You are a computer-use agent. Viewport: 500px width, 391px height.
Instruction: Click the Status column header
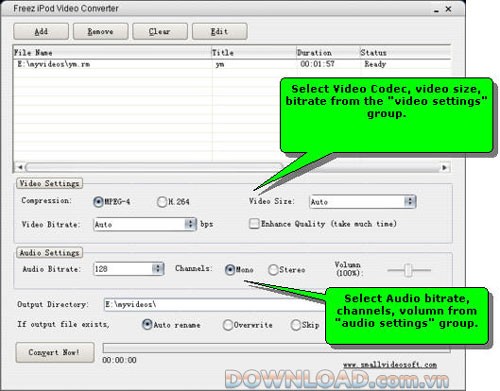pos(405,53)
